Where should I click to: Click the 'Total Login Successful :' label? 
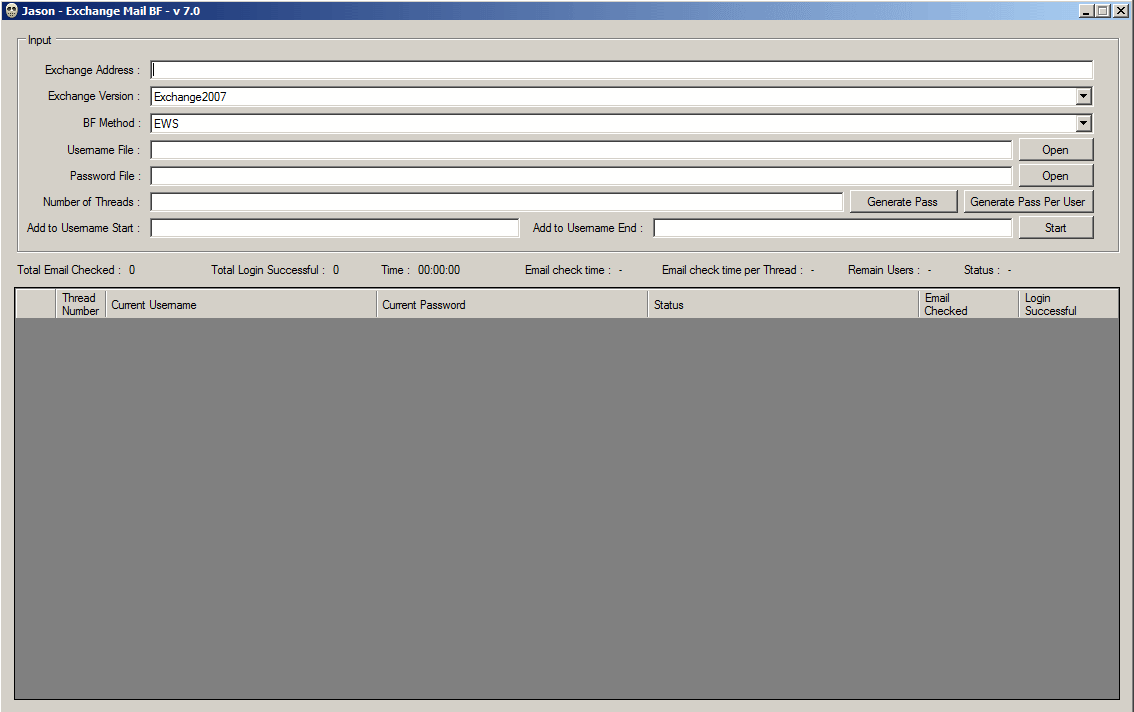pyautogui.click(x=268, y=270)
